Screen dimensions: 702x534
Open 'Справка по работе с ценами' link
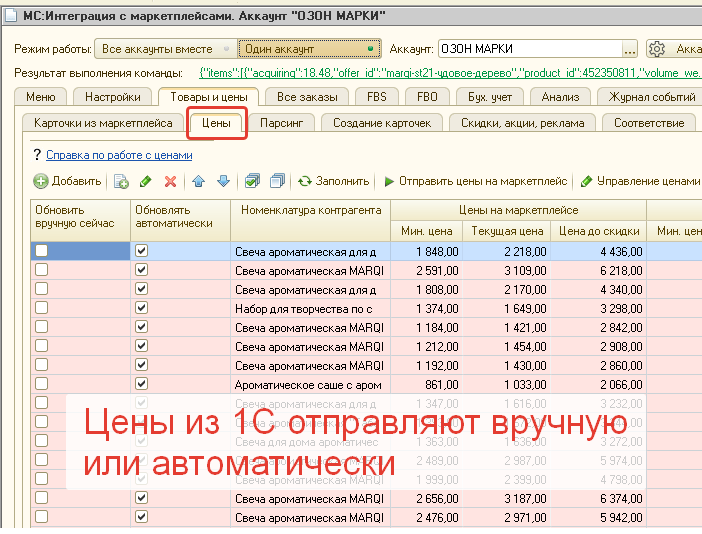pyautogui.click(x=119, y=155)
